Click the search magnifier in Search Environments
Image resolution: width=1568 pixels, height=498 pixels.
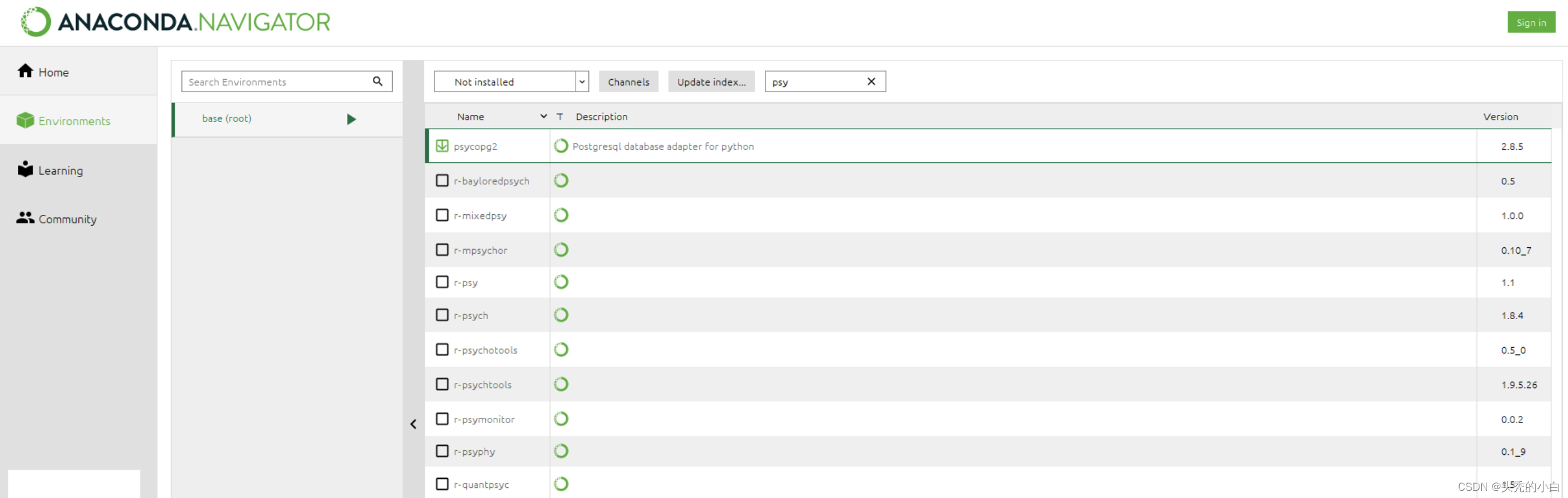378,81
